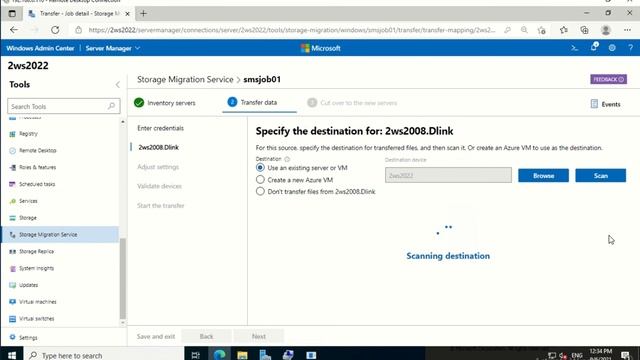640x360 pixels.
Task: Select Don't transfer files from 2ws2008.Dlink
Action: point(260,191)
